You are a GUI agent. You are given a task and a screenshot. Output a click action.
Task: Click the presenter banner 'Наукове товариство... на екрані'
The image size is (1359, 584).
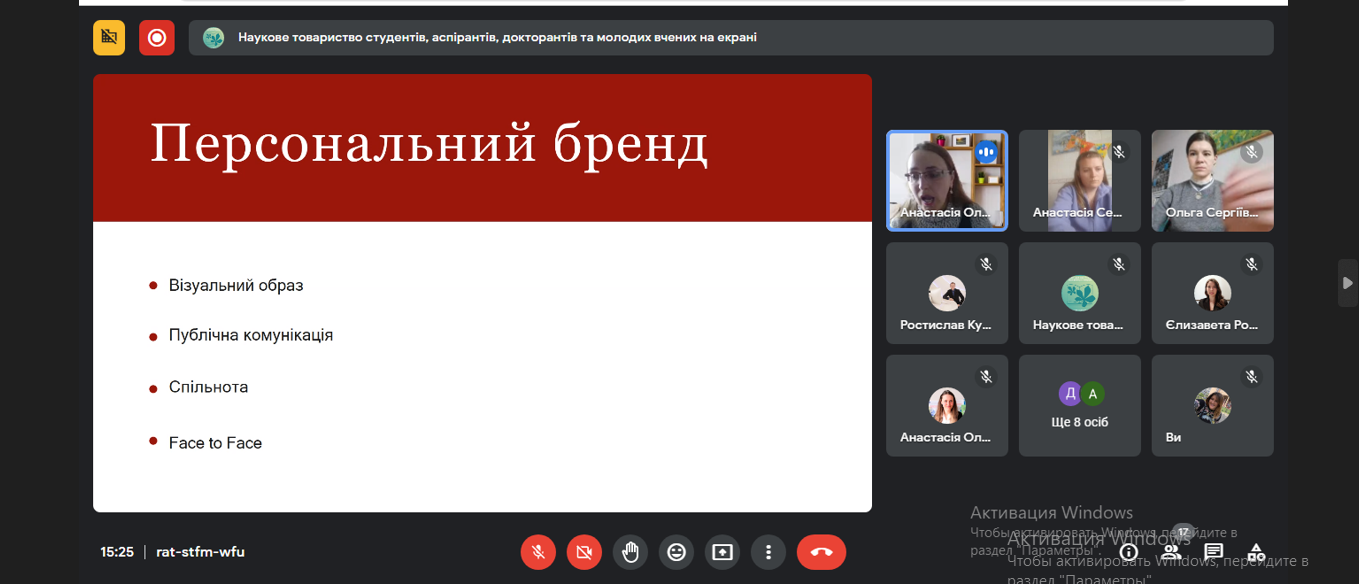click(x=730, y=38)
